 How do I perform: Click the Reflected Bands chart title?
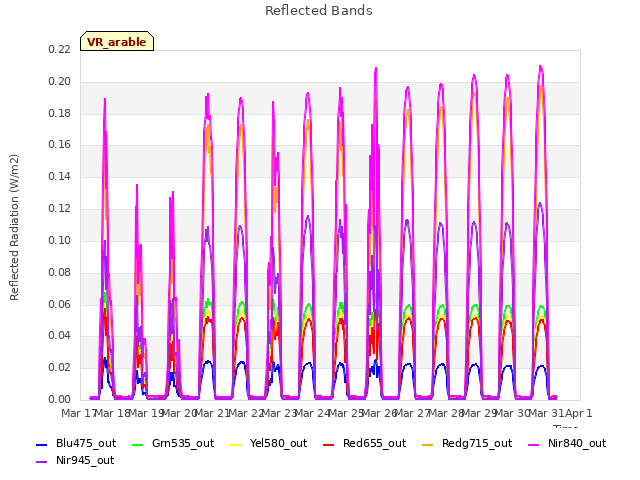(319, 11)
